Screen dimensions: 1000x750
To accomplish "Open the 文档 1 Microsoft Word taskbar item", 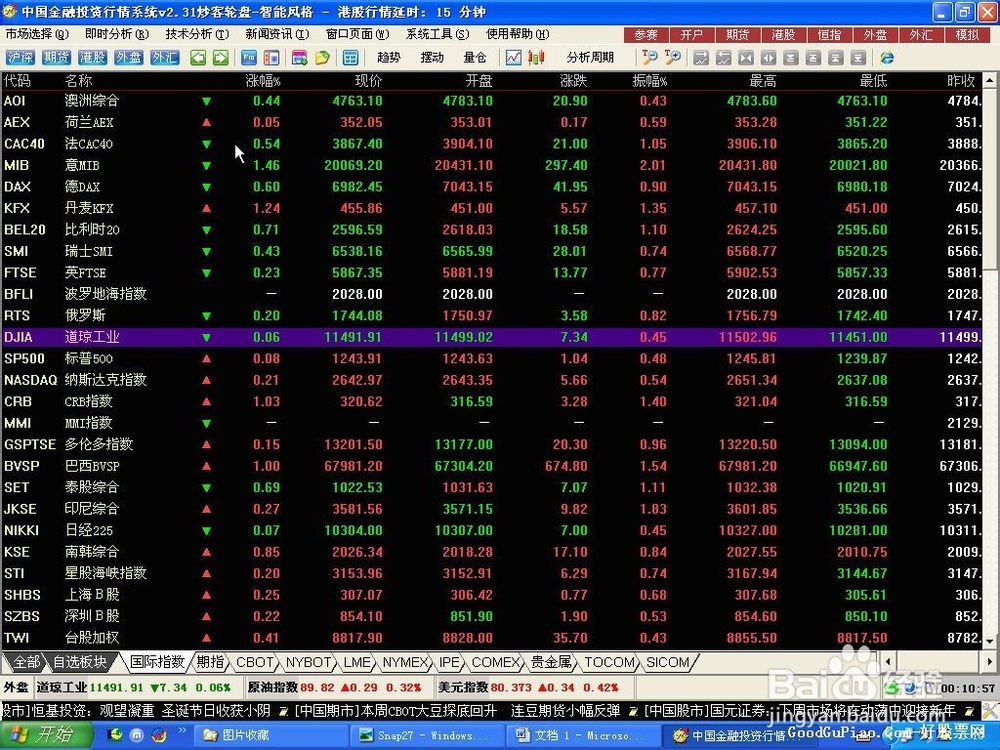I will (x=584, y=735).
